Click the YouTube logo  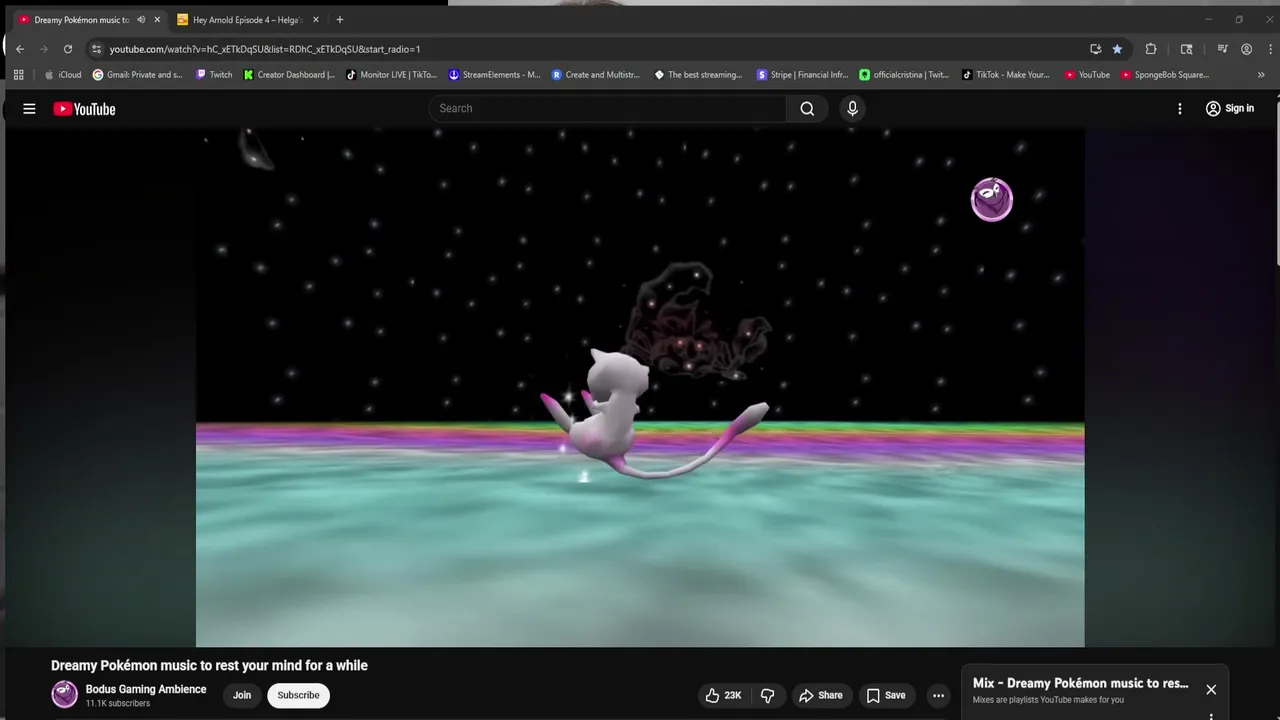click(85, 109)
